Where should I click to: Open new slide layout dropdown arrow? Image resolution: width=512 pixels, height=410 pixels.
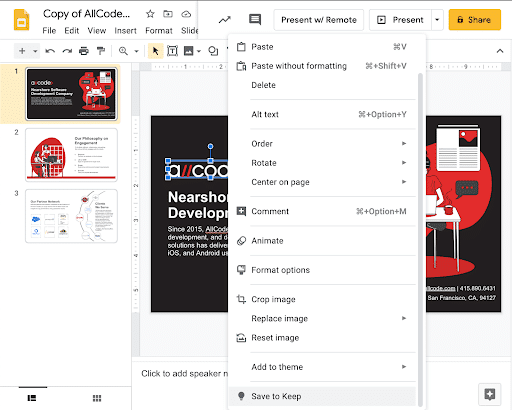pos(35,51)
